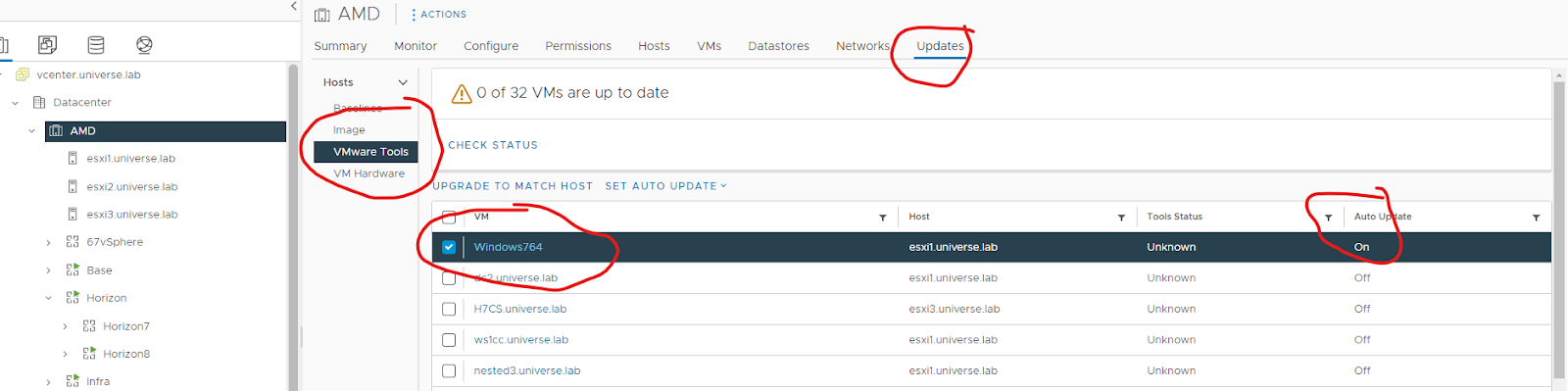Screen dimensions: 1568x391
Task: Expand the Horizon7 tree node
Action: coord(65,325)
